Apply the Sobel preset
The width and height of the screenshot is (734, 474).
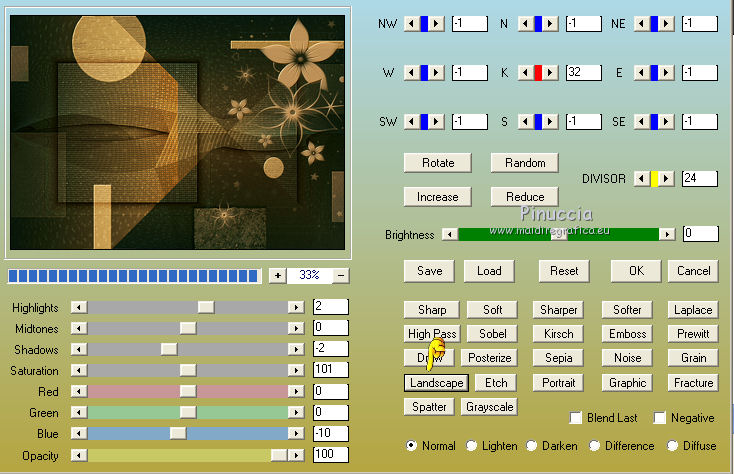(492, 334)
